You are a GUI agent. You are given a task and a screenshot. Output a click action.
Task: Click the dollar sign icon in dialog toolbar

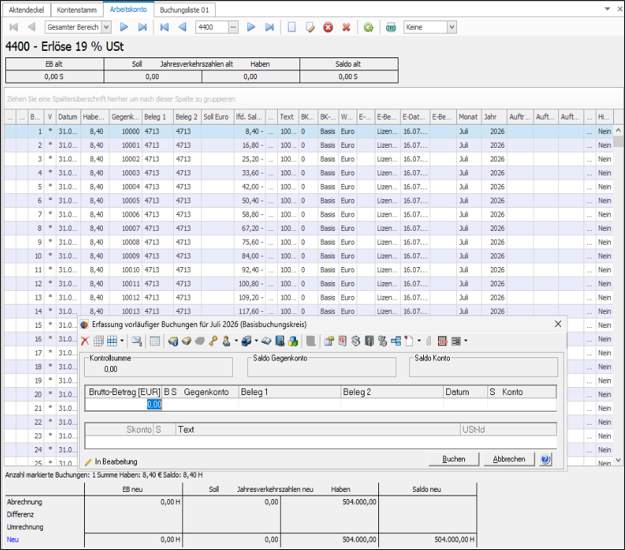(x=356, y=341)
